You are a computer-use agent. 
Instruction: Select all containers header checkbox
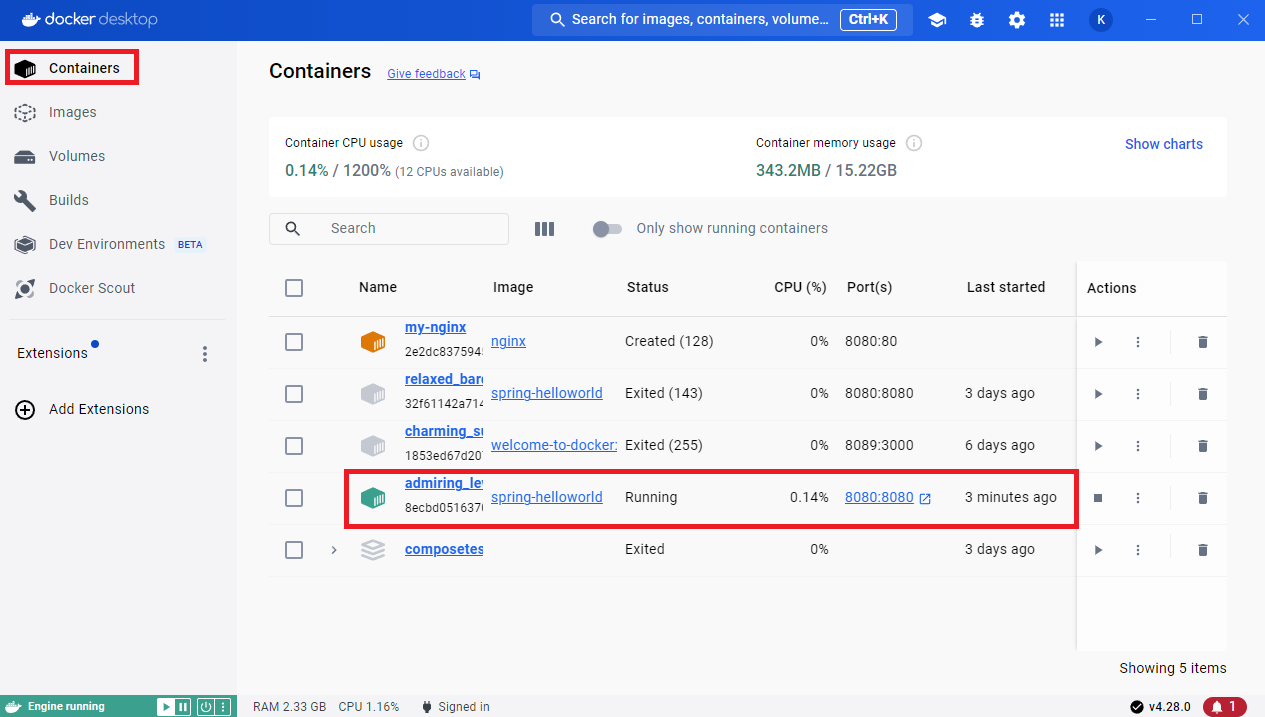[294, 288]
